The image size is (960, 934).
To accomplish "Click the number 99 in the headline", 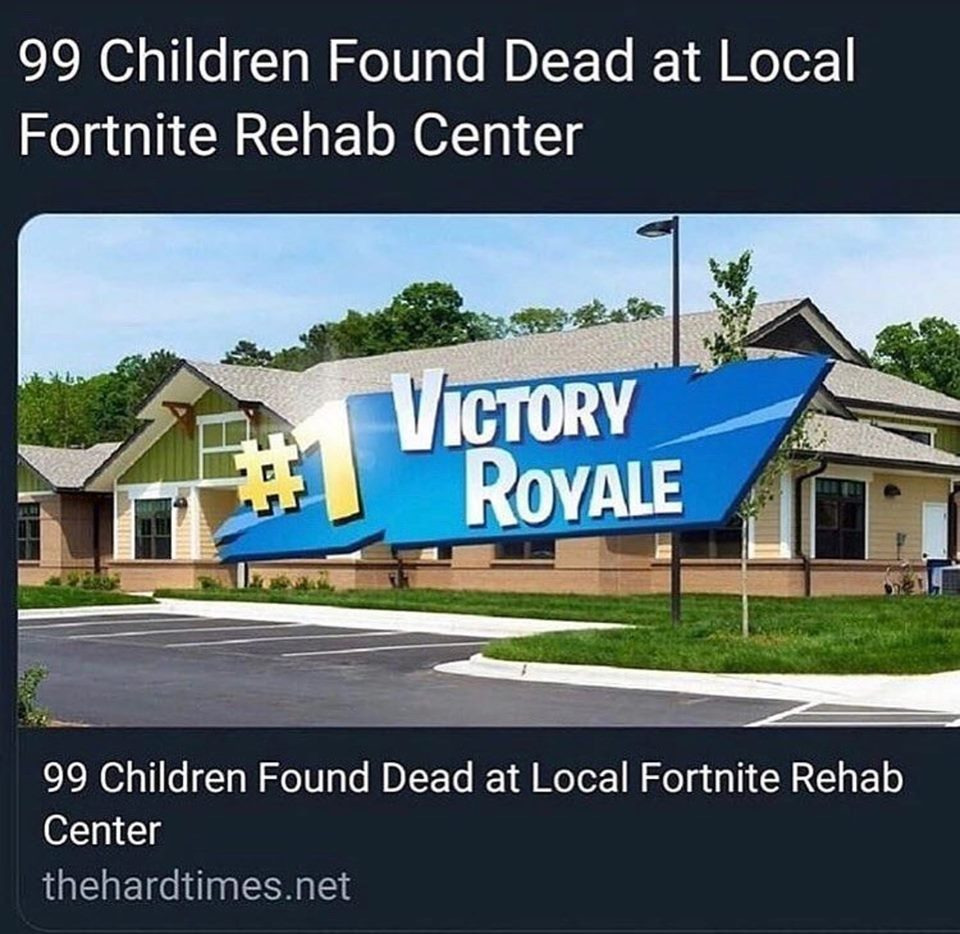I will [50, 61].
